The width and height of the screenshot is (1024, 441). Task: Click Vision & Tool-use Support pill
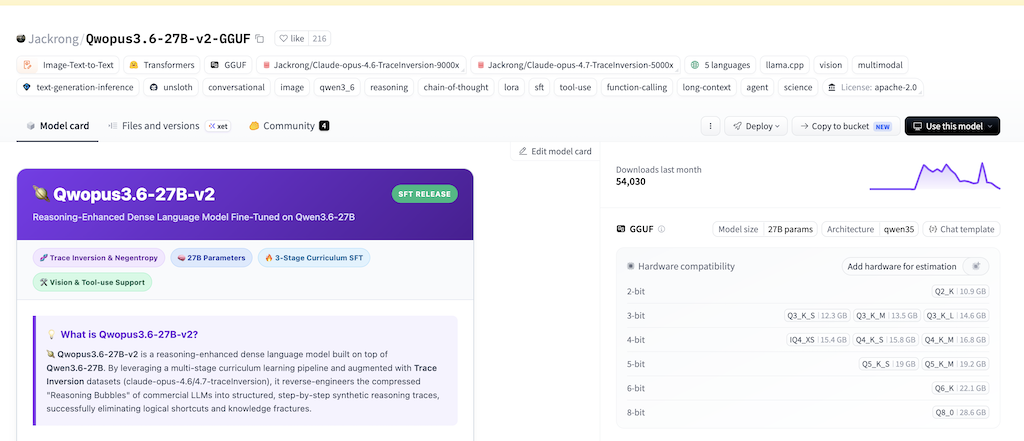click(x=92, y=282)
